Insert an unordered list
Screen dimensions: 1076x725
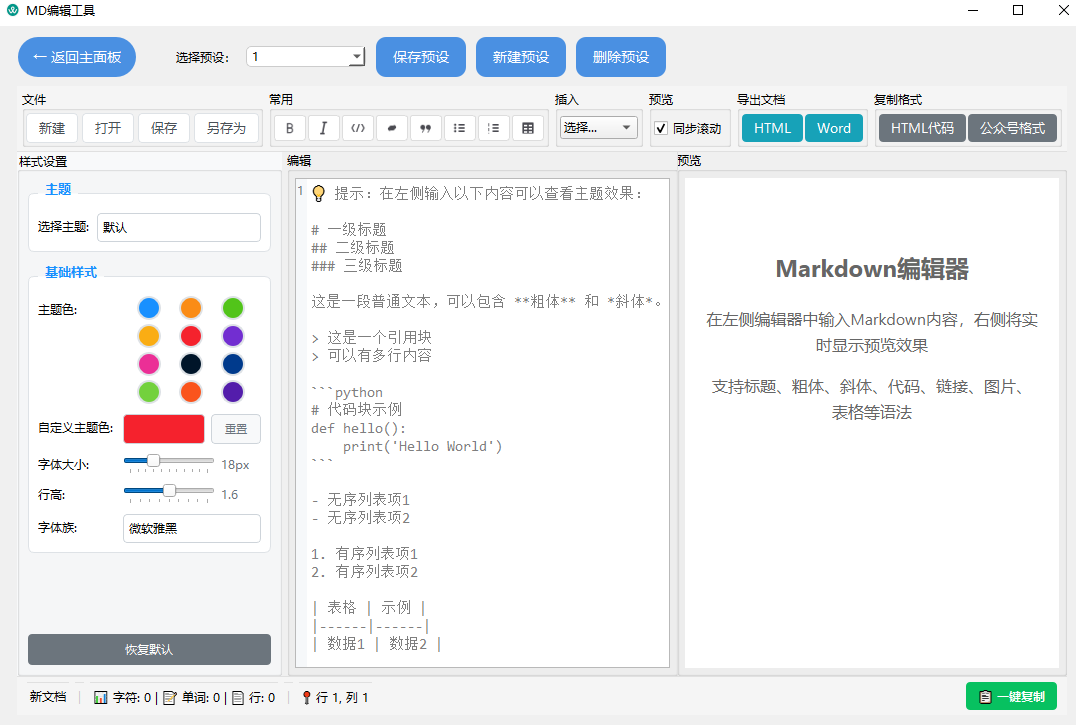coord(459,128)
